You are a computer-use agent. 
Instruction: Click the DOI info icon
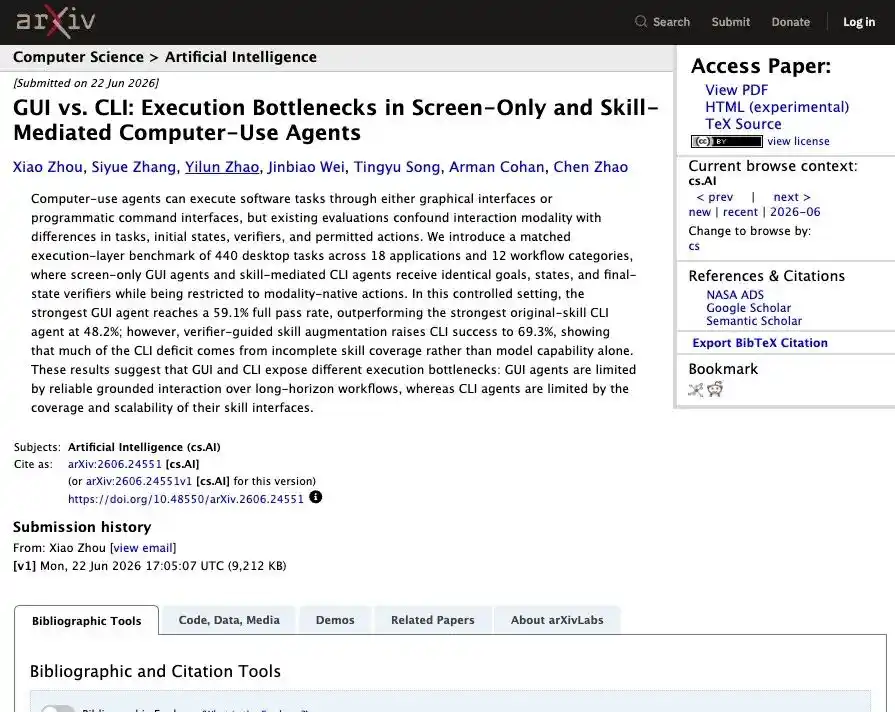click(315, 497)
